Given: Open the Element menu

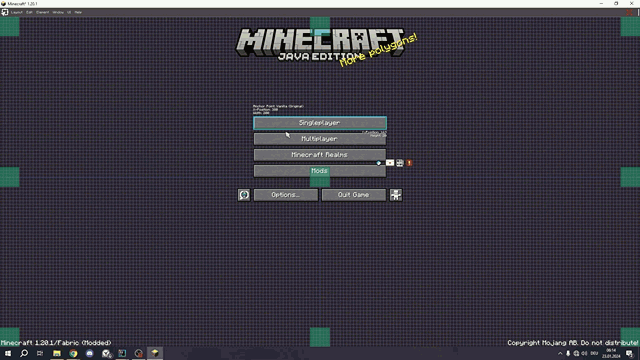Looking at the screenshot, I should point(42,12).
